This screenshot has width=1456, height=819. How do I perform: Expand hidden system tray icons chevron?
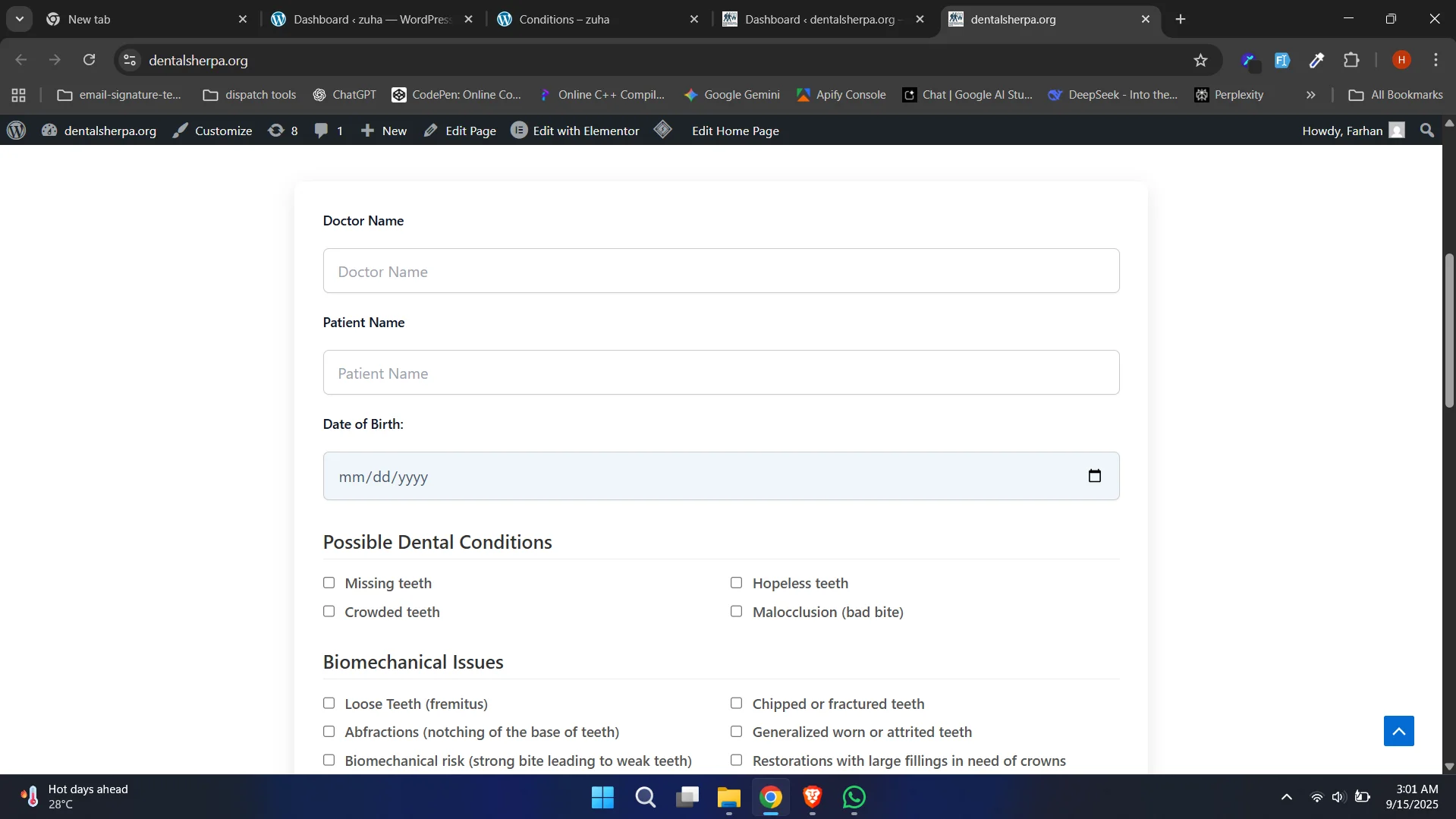point(1287,797)
